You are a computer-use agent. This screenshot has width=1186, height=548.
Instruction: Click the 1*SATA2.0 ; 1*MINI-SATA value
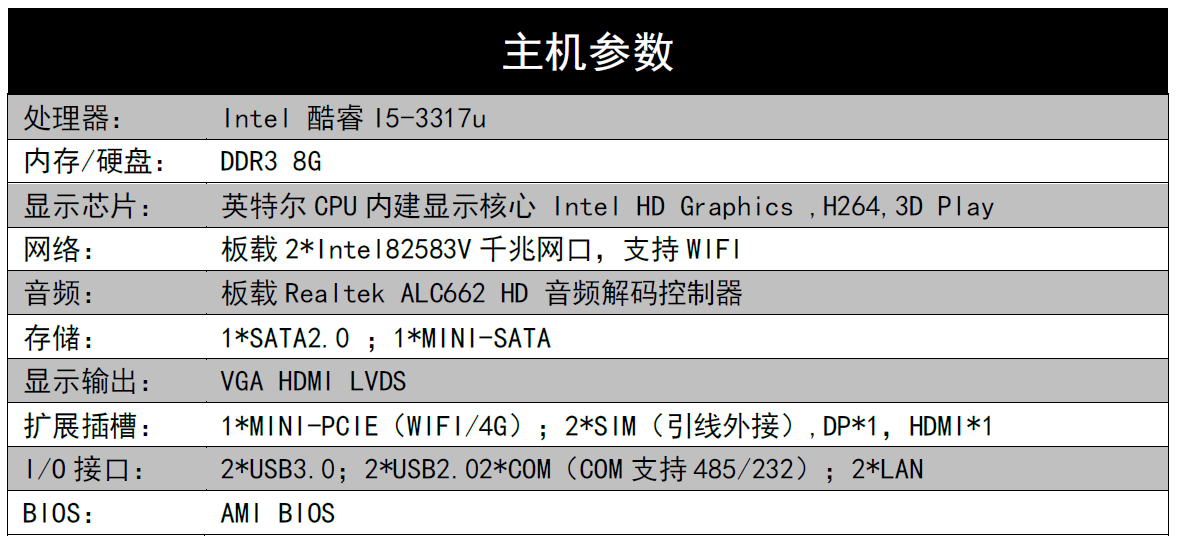pyautogui.click(x=386, y=338)
